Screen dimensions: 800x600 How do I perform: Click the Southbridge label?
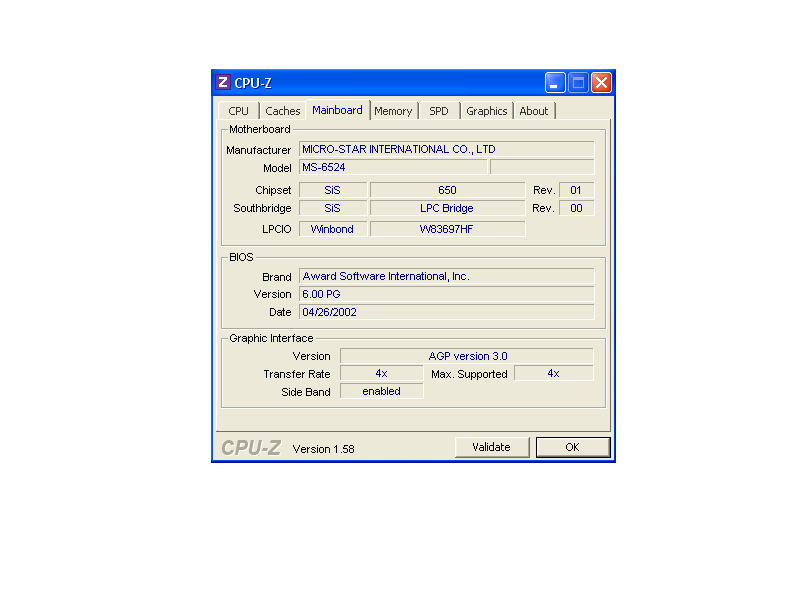coord(262,208)
